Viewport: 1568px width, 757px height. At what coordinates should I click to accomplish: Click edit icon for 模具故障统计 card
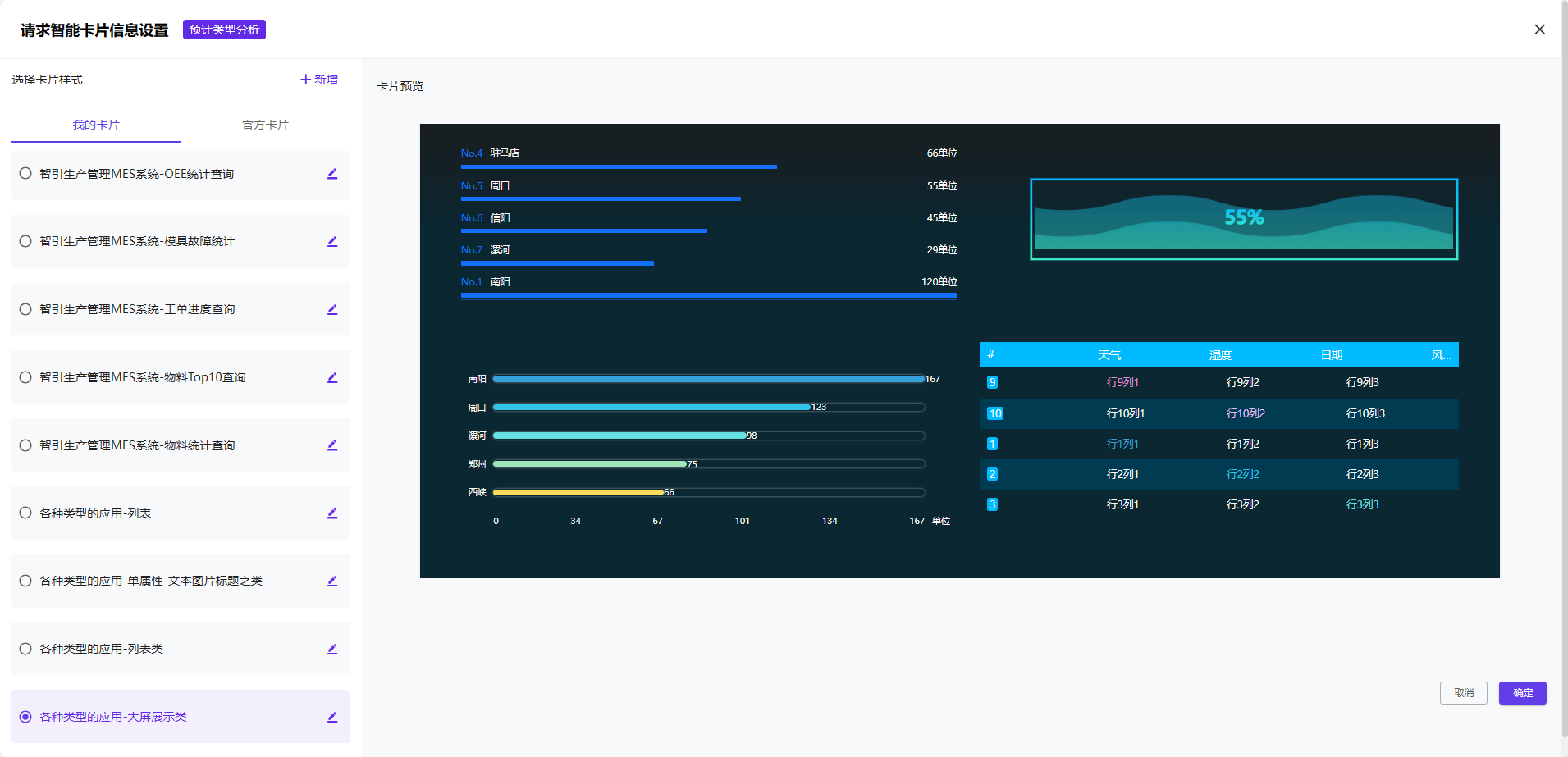332,242
